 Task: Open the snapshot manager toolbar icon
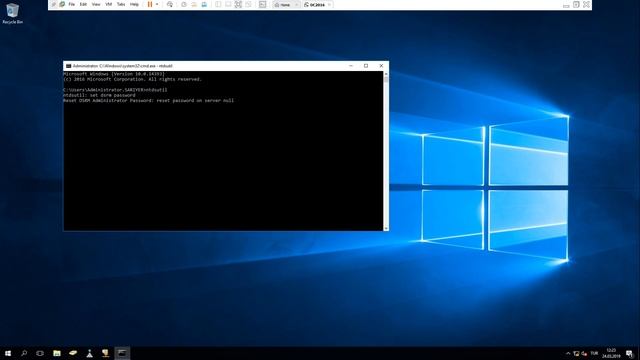[x=204, y=4]
